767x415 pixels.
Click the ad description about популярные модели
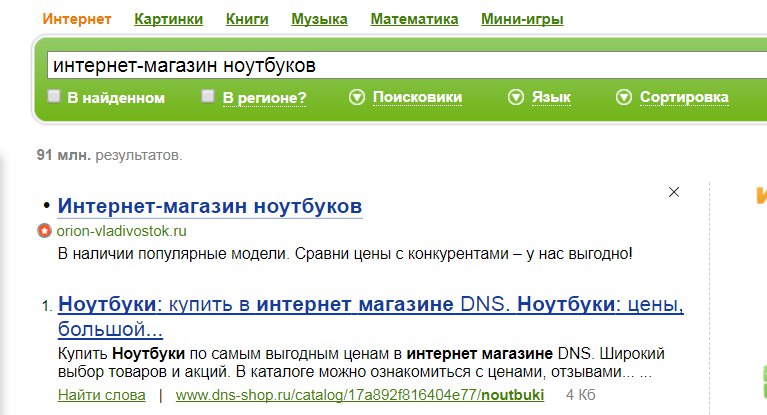pyautogui.click(x=345, y=254)
